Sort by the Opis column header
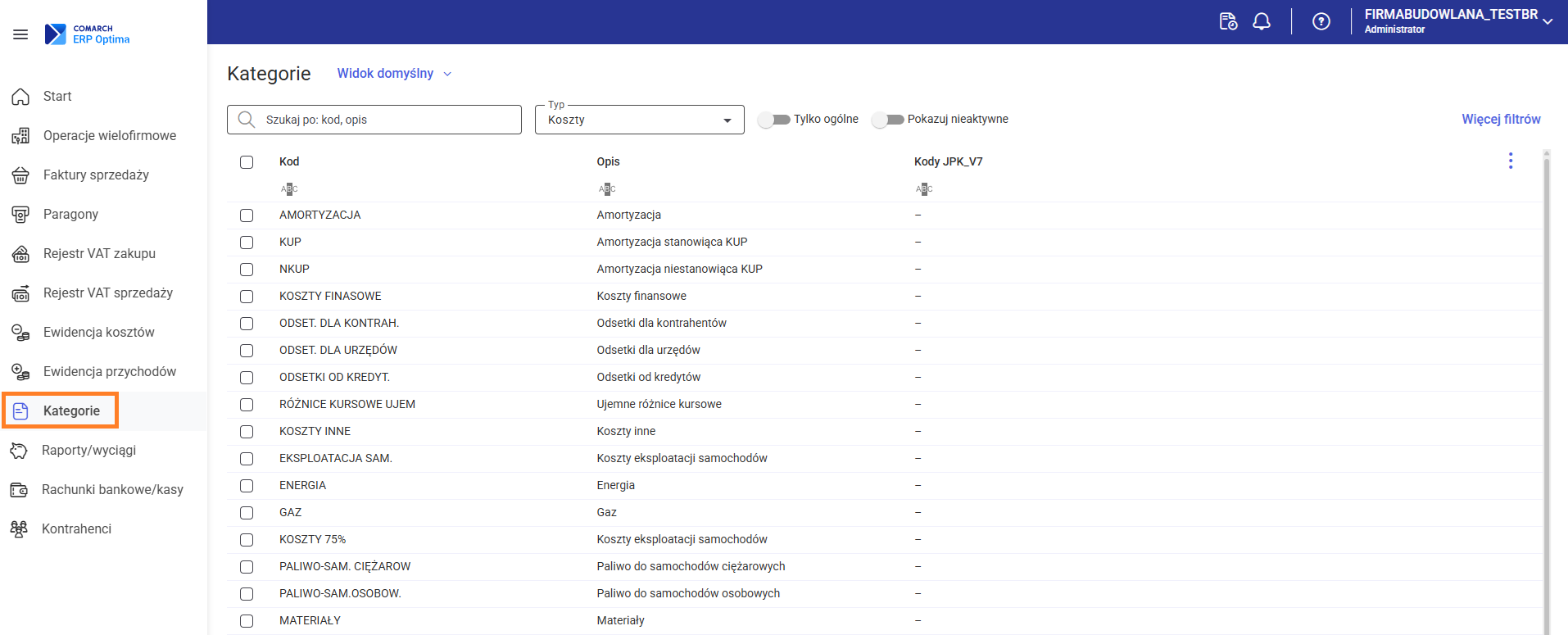The image size is (1568, 635). click(x=608, y=161)
